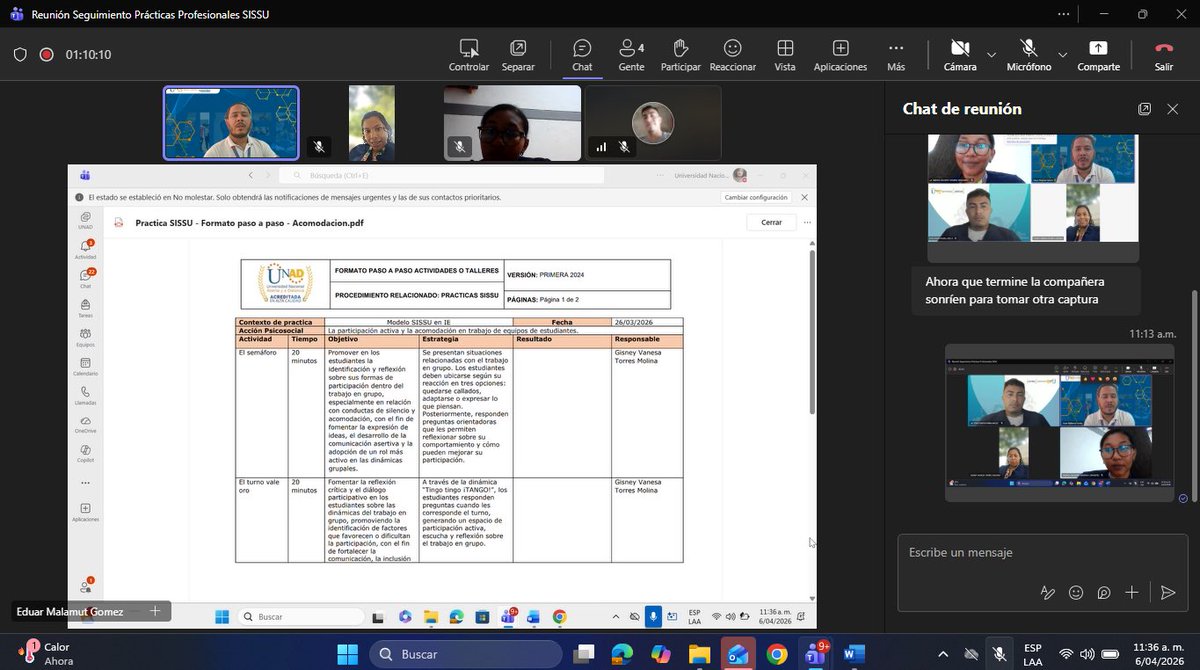
Task: Open the Vista layout menu
Action: (x=785, y=54)
